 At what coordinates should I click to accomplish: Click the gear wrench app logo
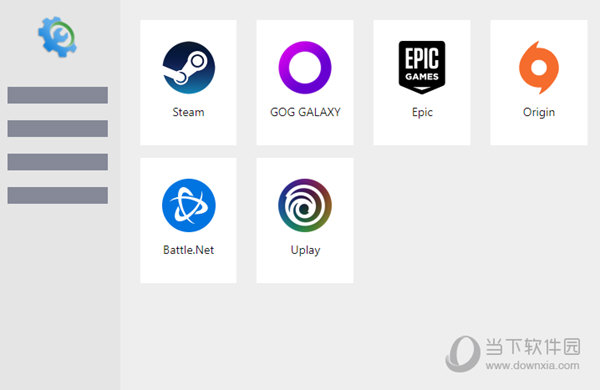click(57, 37)
